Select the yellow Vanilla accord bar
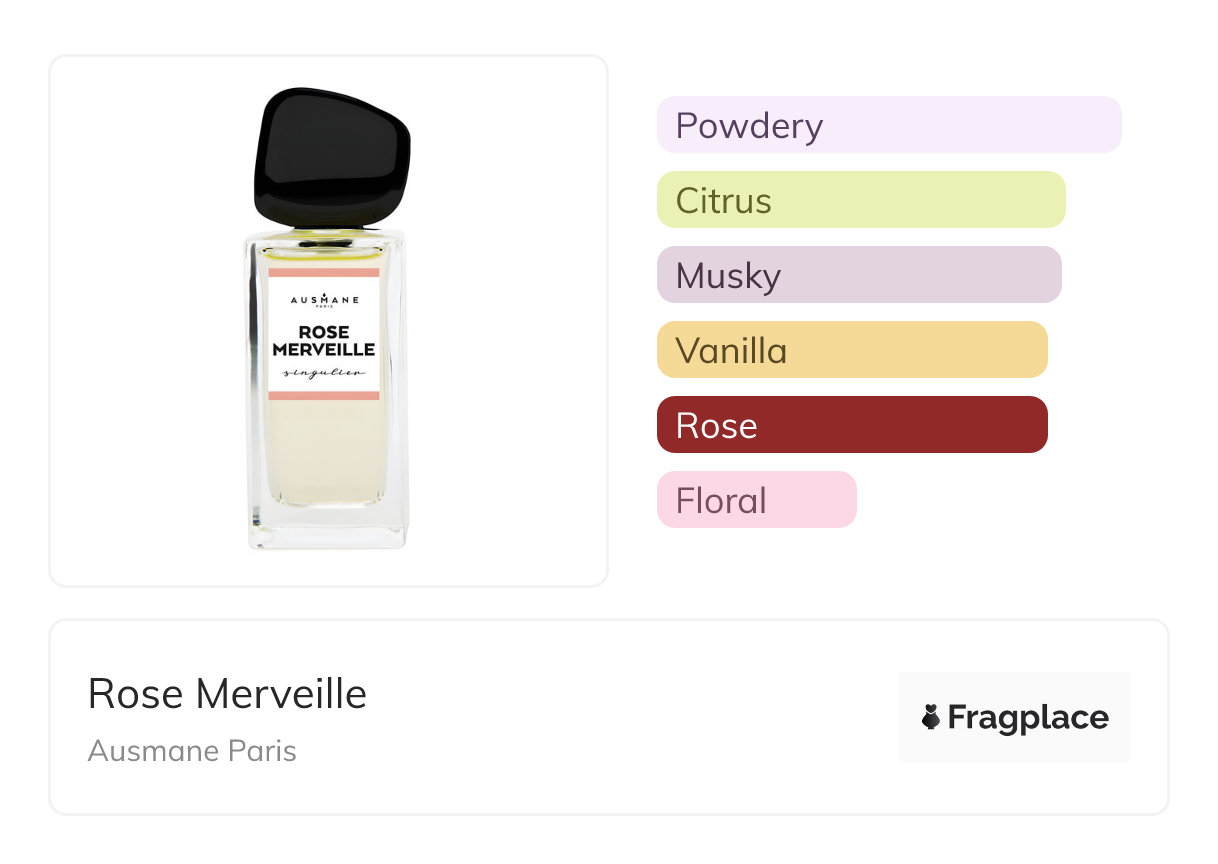This screenshot has width=1218, height=864. click(x=851, y=350)
